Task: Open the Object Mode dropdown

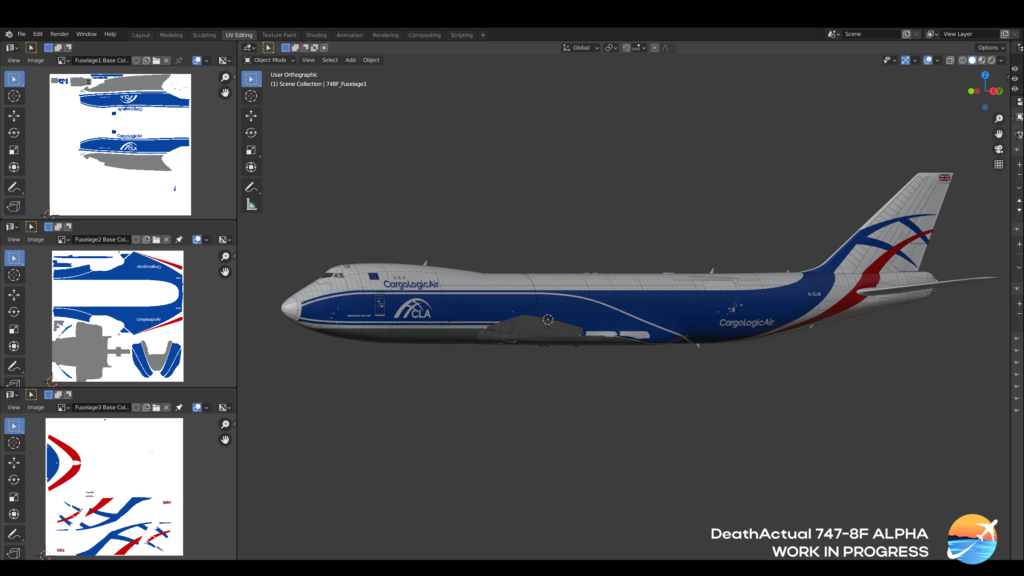Action: click(270, 60)
